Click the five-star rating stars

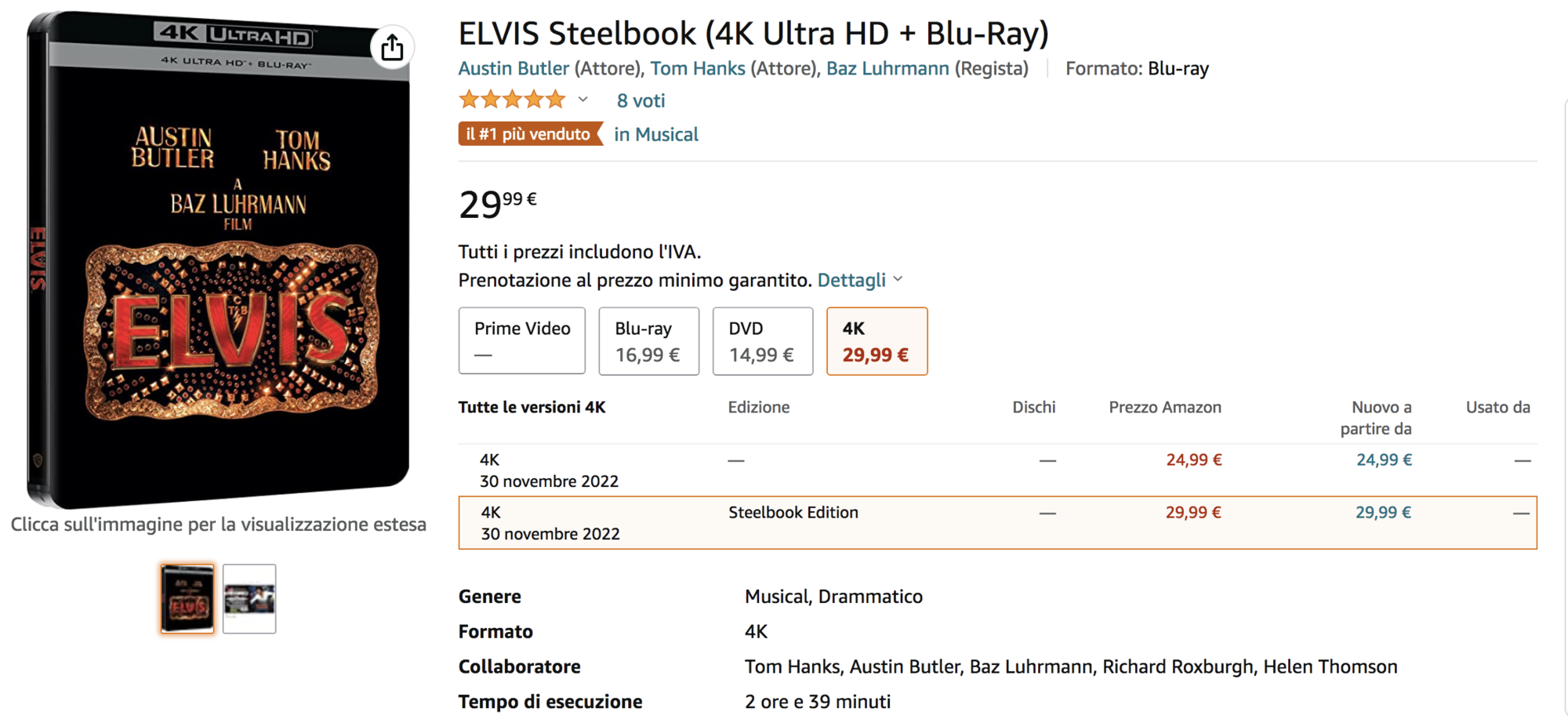(512, 100)
